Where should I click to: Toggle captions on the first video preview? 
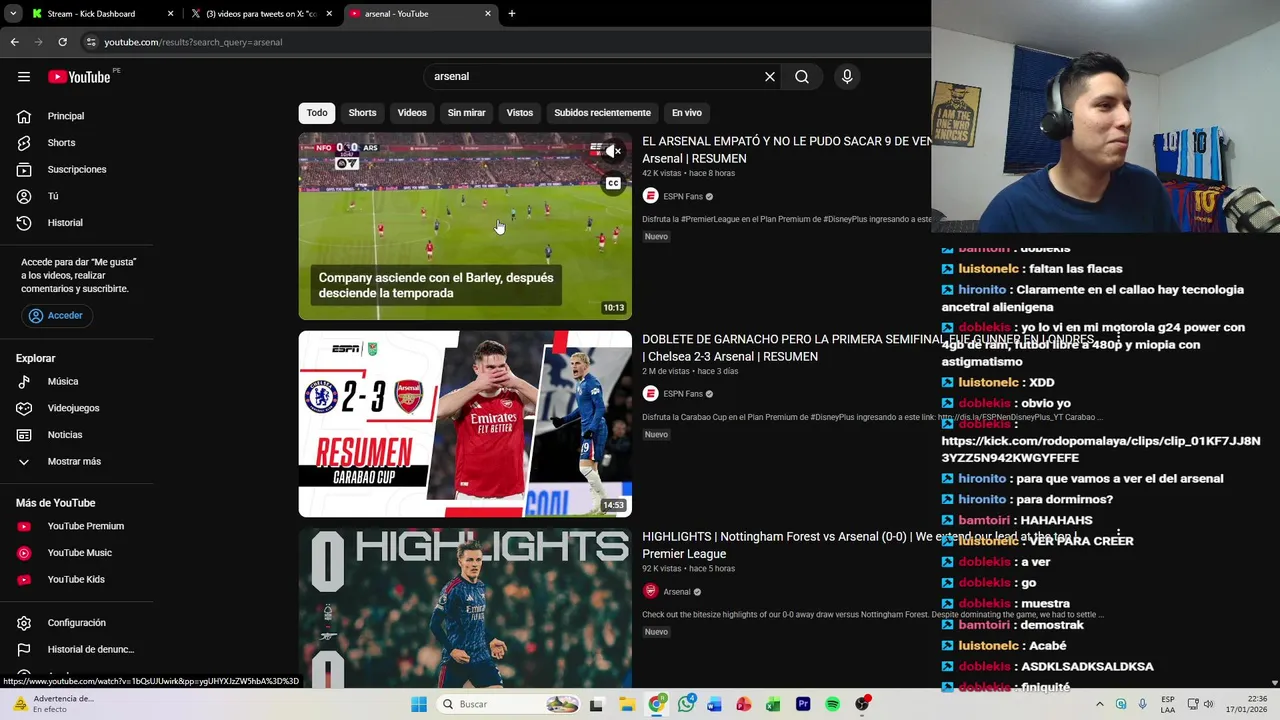coord(613,183)
